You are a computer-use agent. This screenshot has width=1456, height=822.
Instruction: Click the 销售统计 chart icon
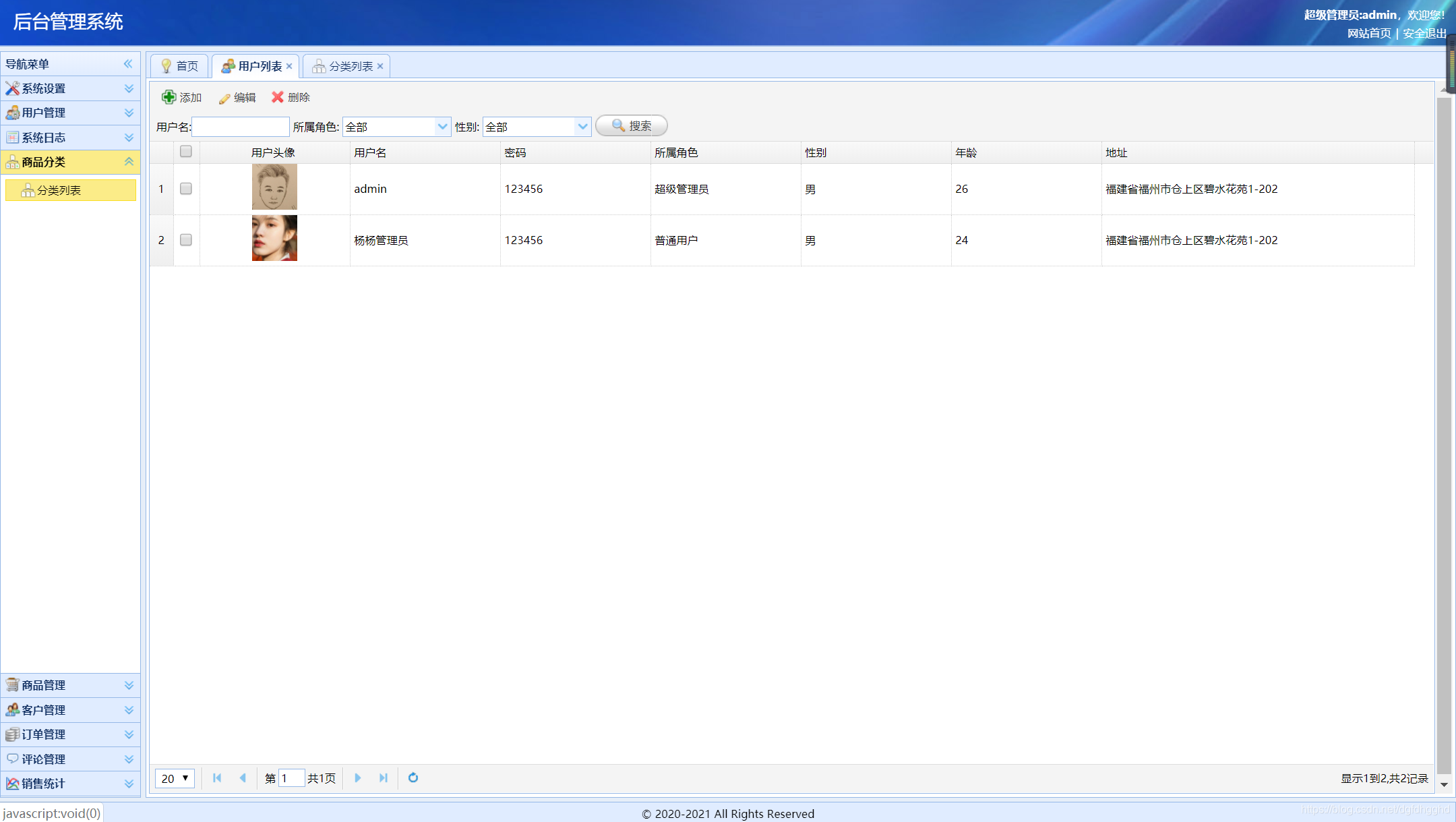12,784
